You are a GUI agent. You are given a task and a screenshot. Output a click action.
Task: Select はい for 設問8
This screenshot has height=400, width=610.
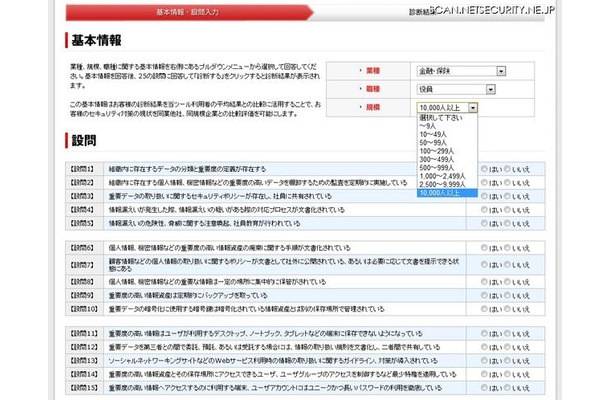[484, 282]
